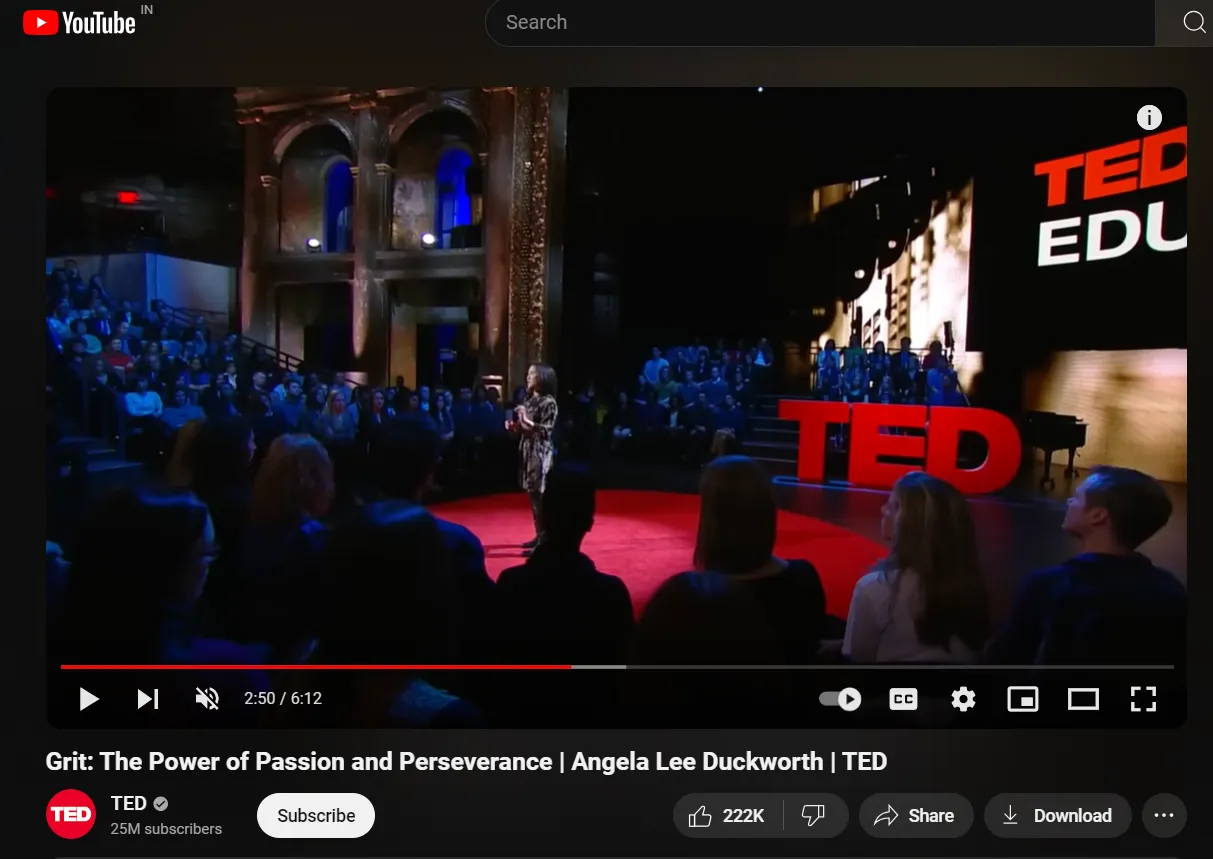This screenshot has width=1213, height=859.
Task: Play the paused video
Action: [89, 698]
